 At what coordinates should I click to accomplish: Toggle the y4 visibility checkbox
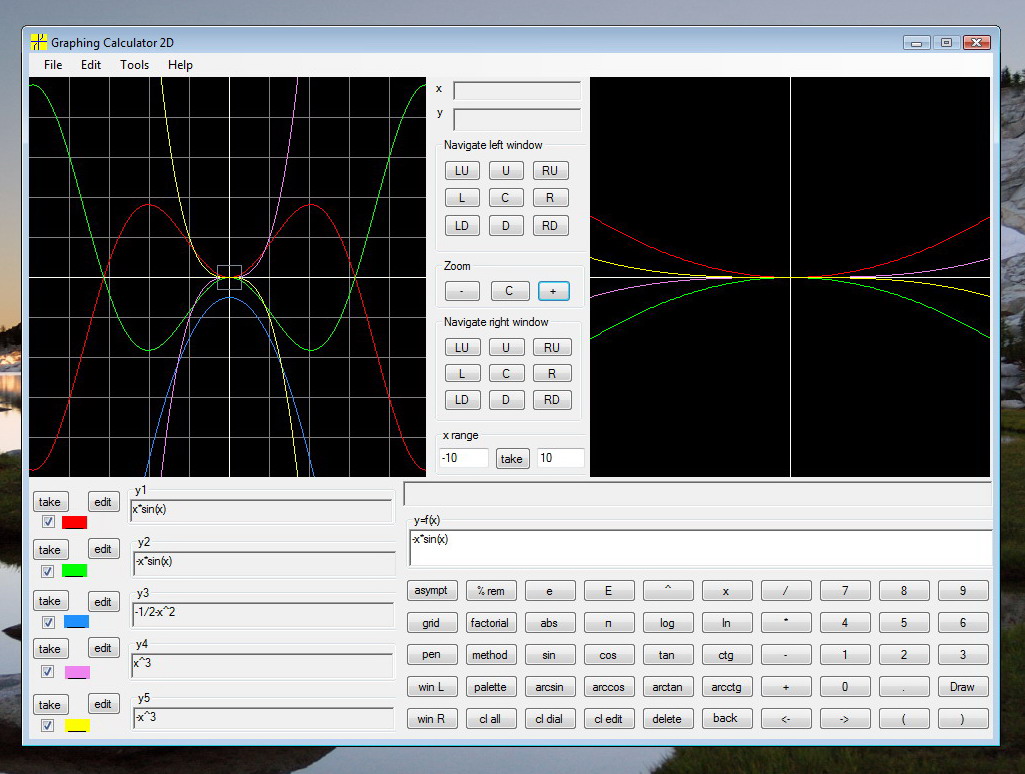(x=48, y=671)
